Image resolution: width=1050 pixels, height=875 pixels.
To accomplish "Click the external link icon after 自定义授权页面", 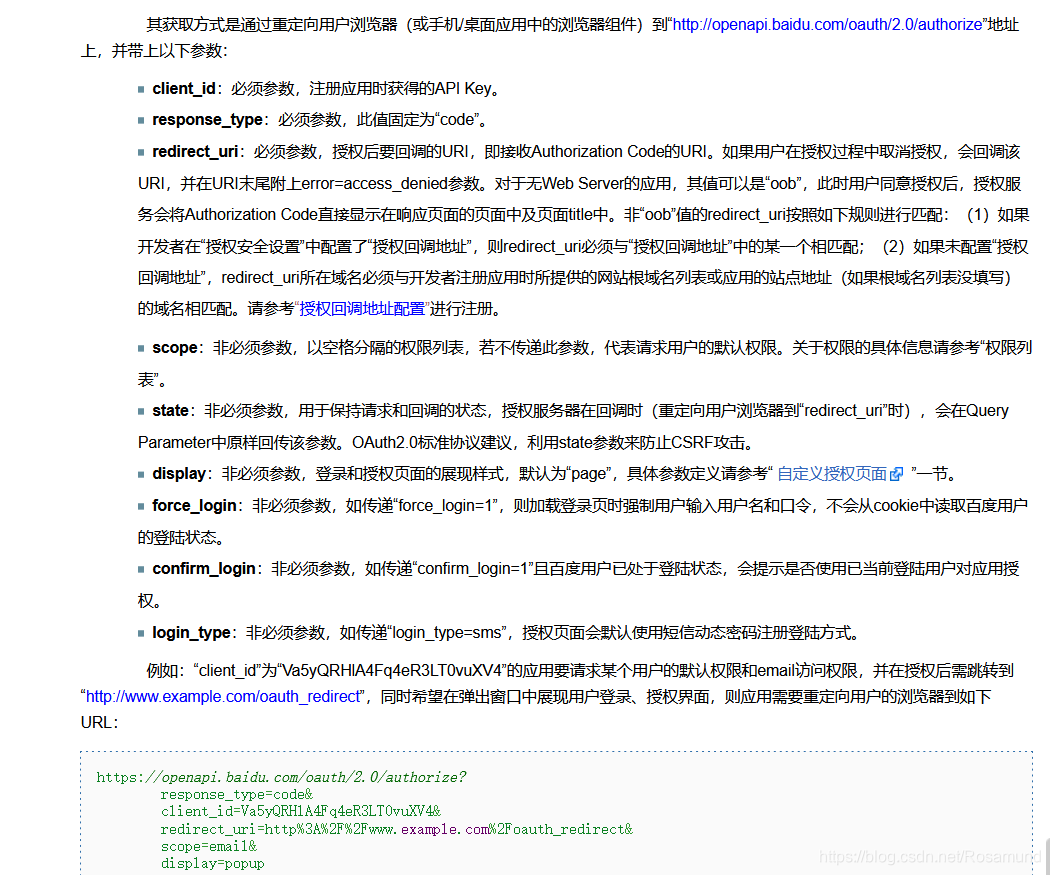I will point(897,474).
